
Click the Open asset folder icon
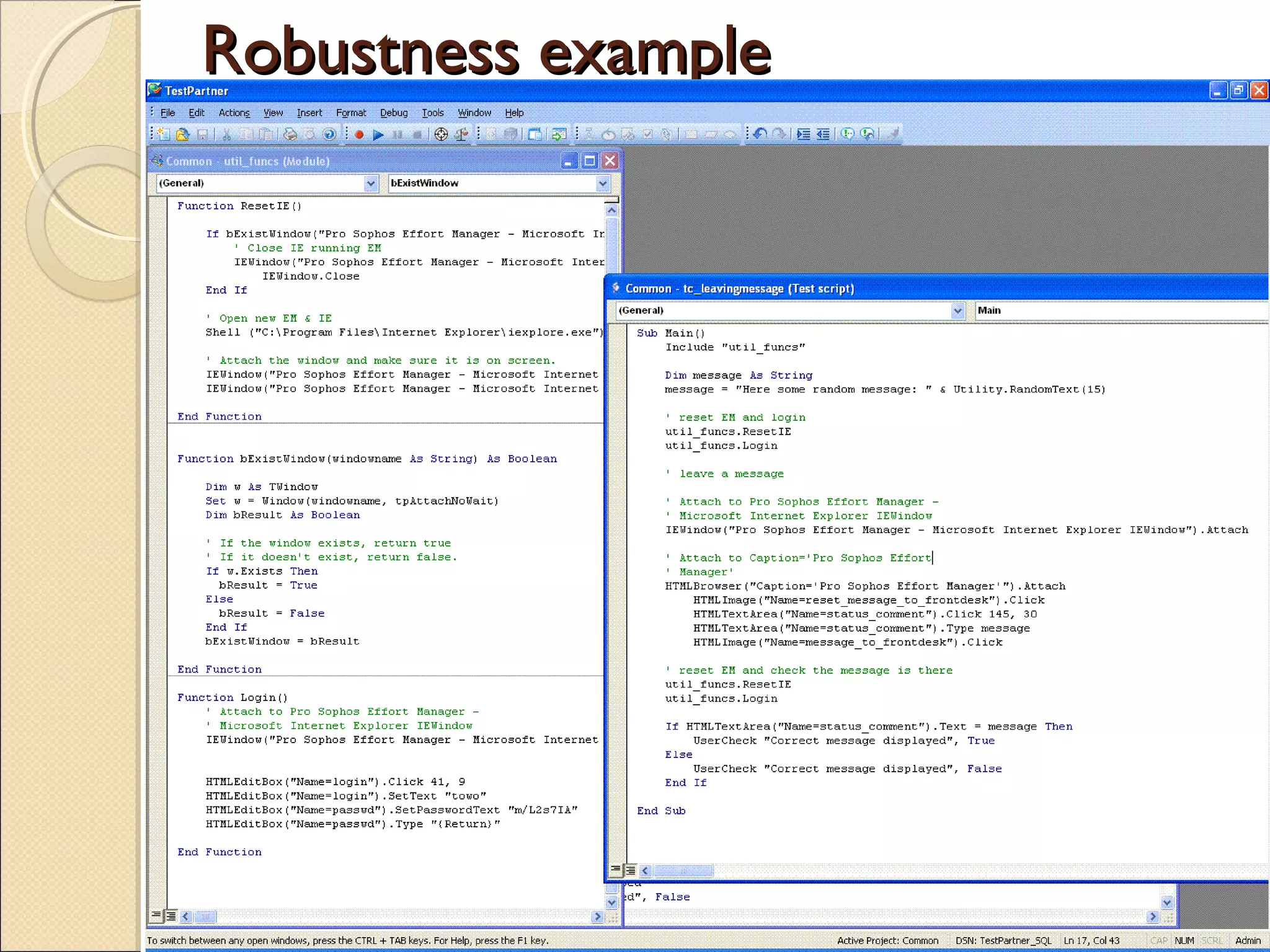click(182, 134)
